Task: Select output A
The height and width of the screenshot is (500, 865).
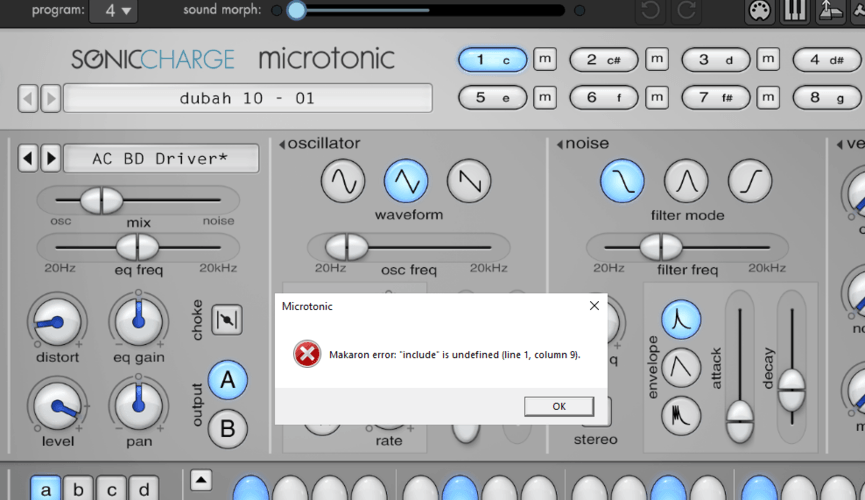Action: [x=227, y=380]
